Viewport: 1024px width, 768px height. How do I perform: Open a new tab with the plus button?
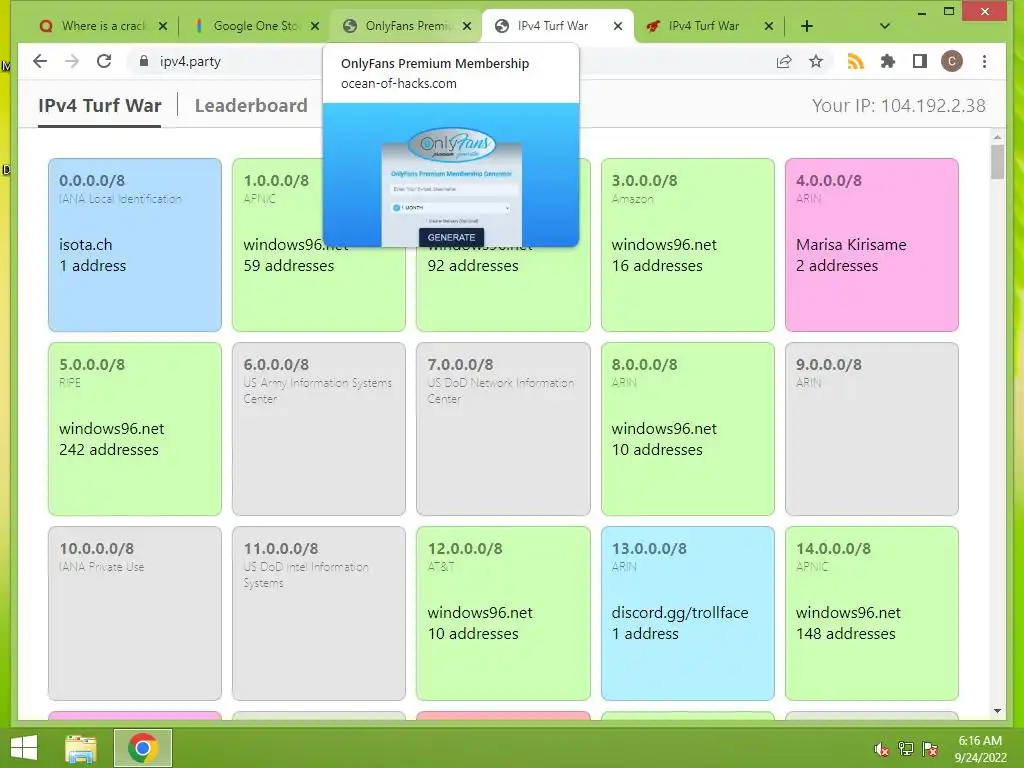click(x=807, y=26)
